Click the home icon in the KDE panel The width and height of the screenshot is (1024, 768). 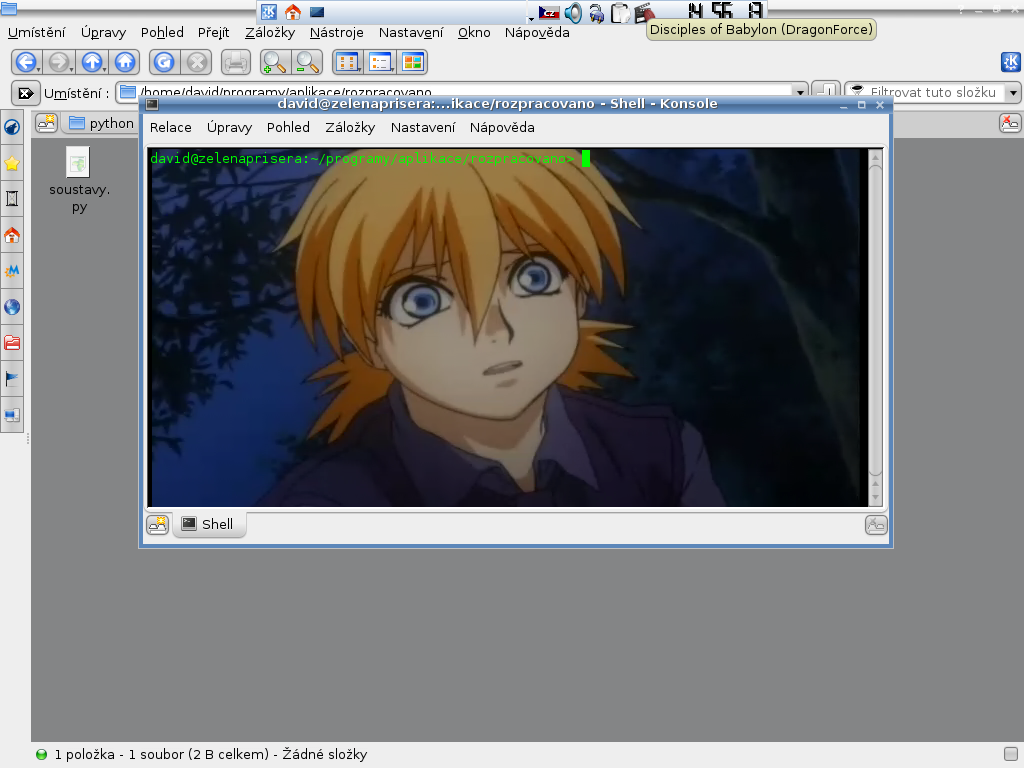(293, 12)
